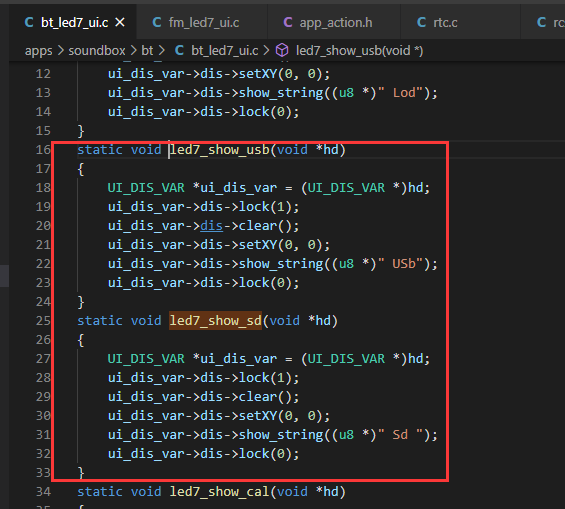
Task: Click the C icon on fm_led7_ui.c tab
Action: click(x=157, y=22)
